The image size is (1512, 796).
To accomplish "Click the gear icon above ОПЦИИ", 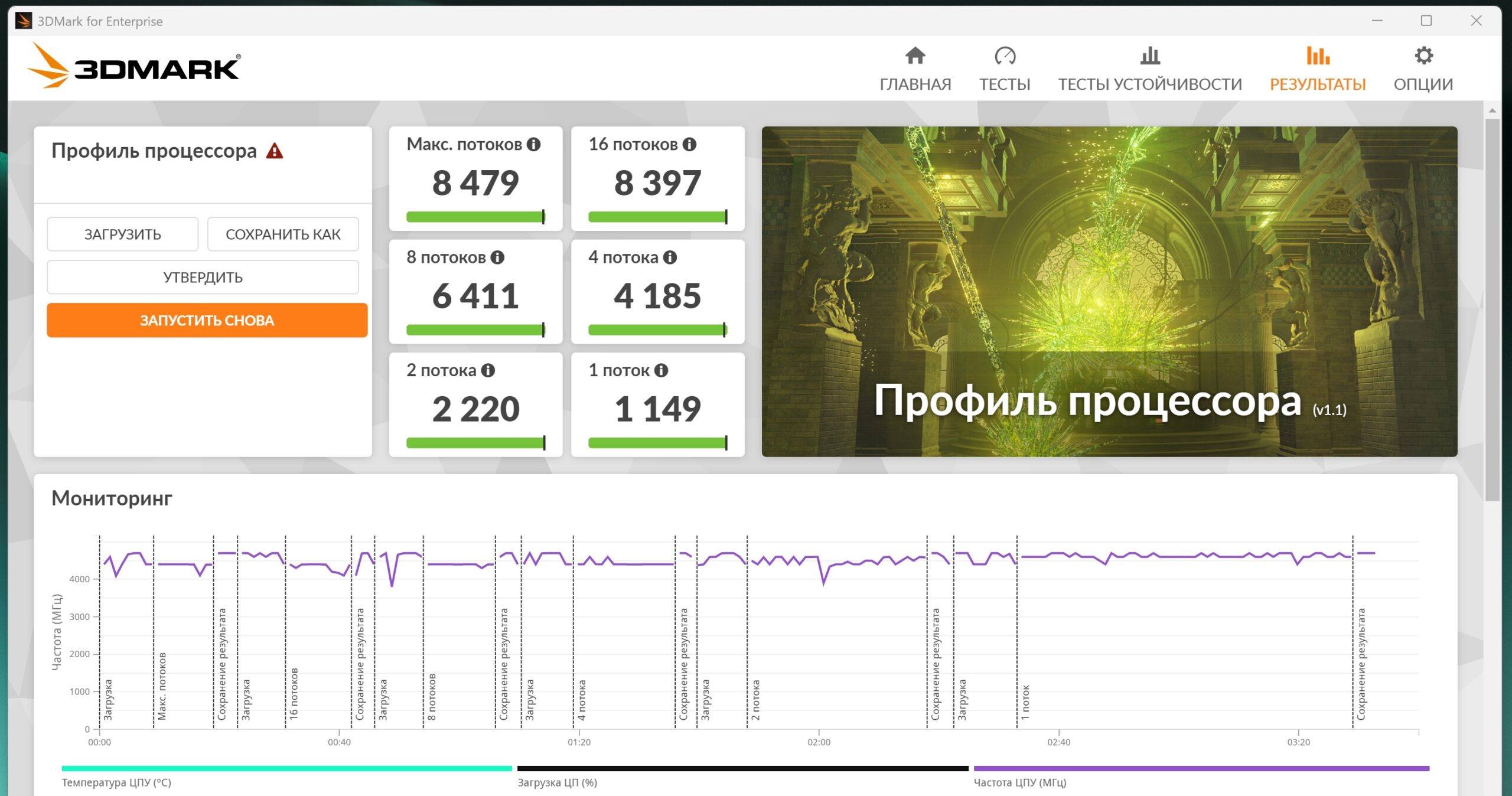I will click(x=1423, y=56).
